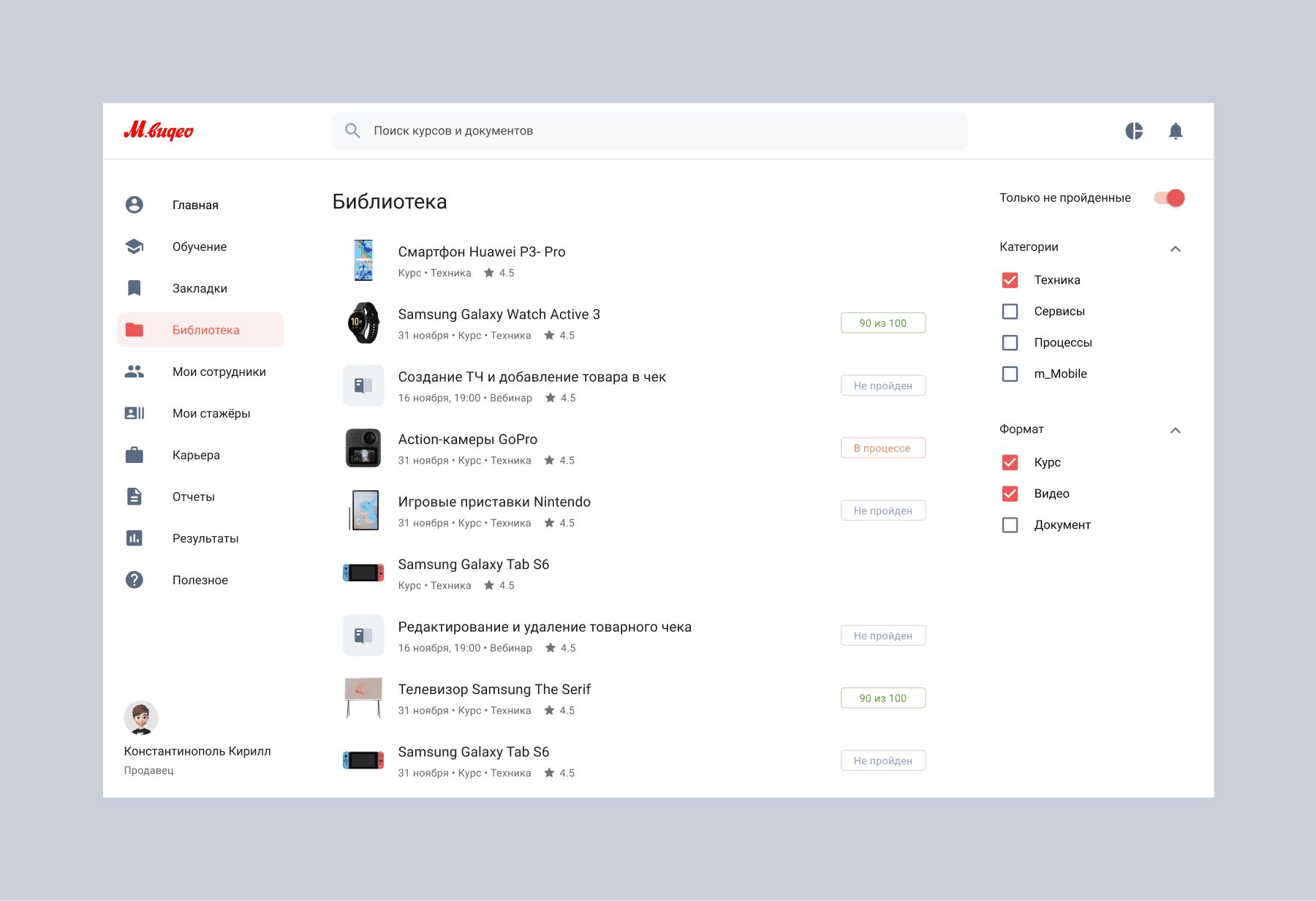Open the Action-камеры GoPro course title

467,440
